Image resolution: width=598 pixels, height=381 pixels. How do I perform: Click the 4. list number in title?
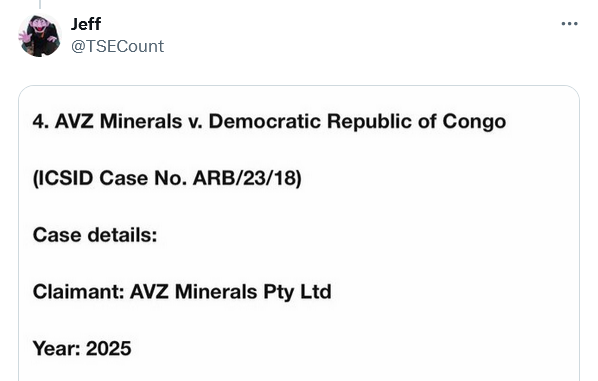point(40,122)
